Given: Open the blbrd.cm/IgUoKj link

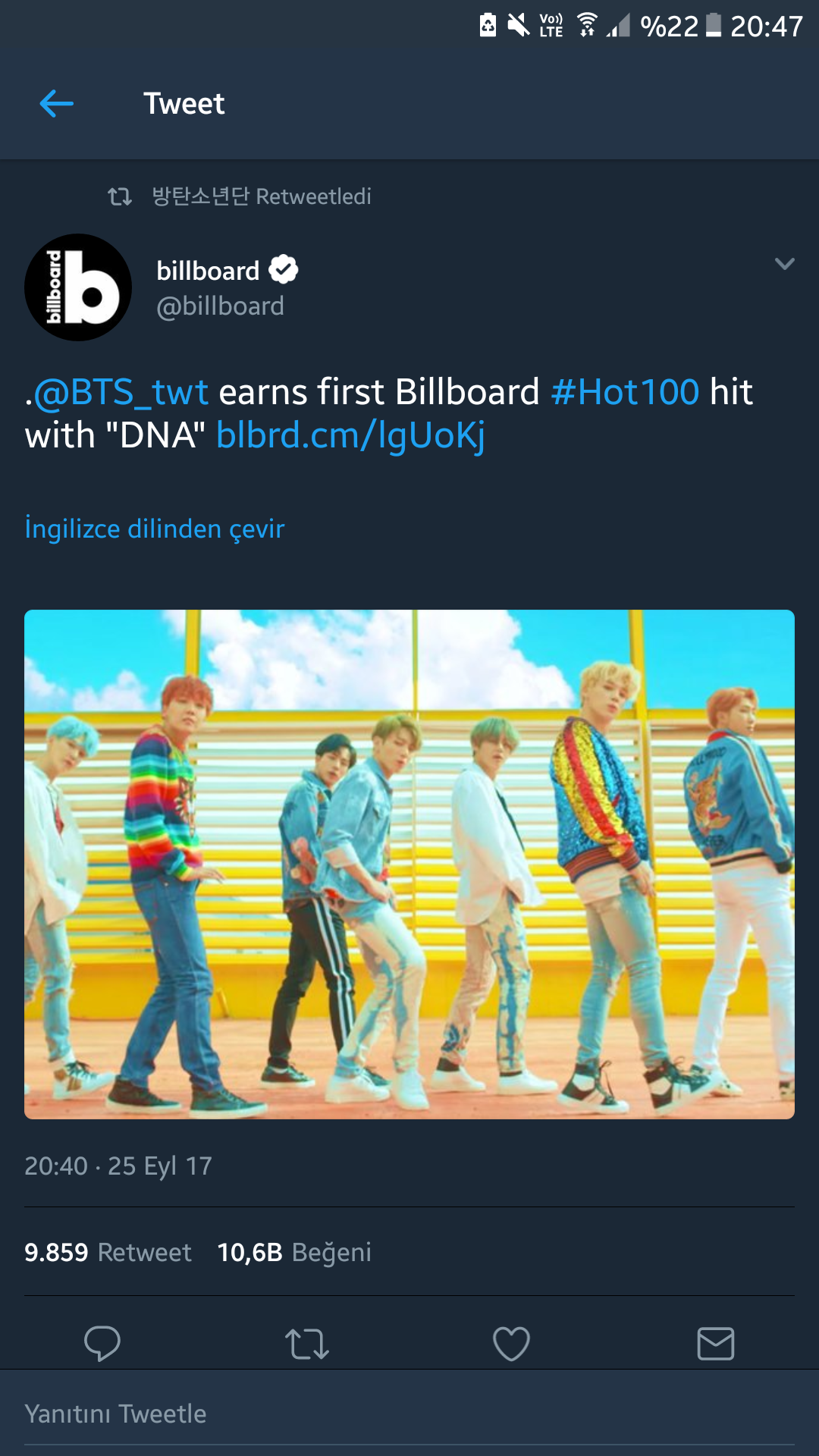Looking at the screenshot, I should point(350,435).
